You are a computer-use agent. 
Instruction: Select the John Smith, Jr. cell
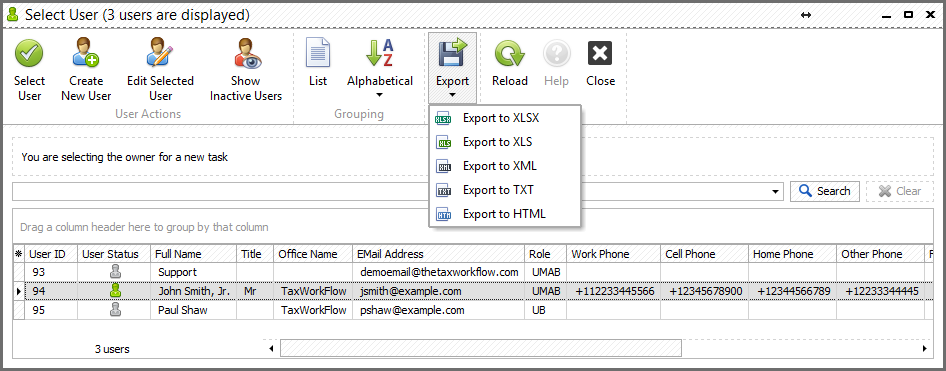[x=193, y=291]
